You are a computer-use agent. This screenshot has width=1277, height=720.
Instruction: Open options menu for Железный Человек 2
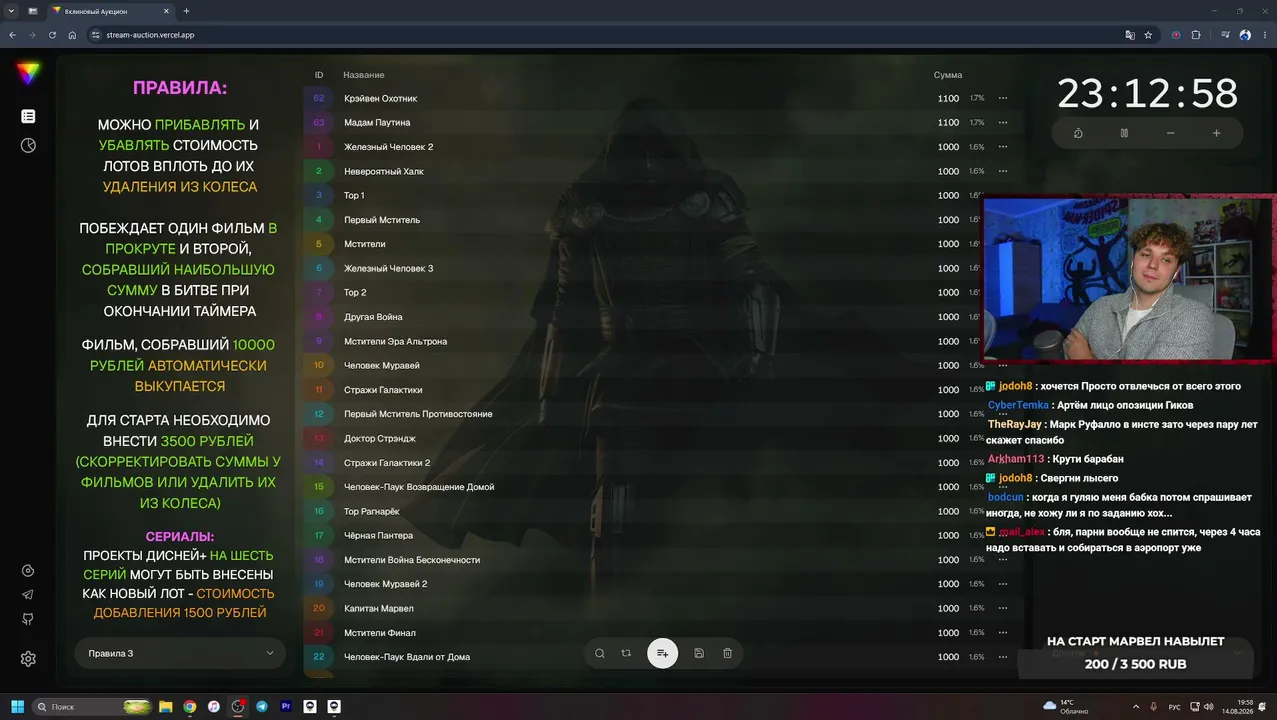click(x=1003, y=147)
